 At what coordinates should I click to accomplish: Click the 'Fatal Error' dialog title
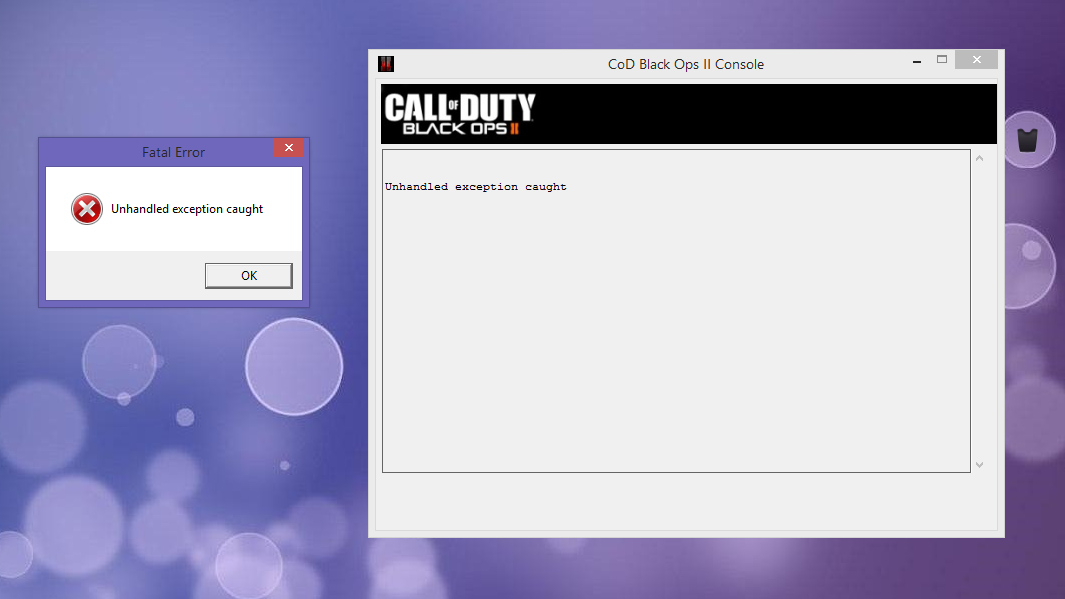[x=173, y=152]
